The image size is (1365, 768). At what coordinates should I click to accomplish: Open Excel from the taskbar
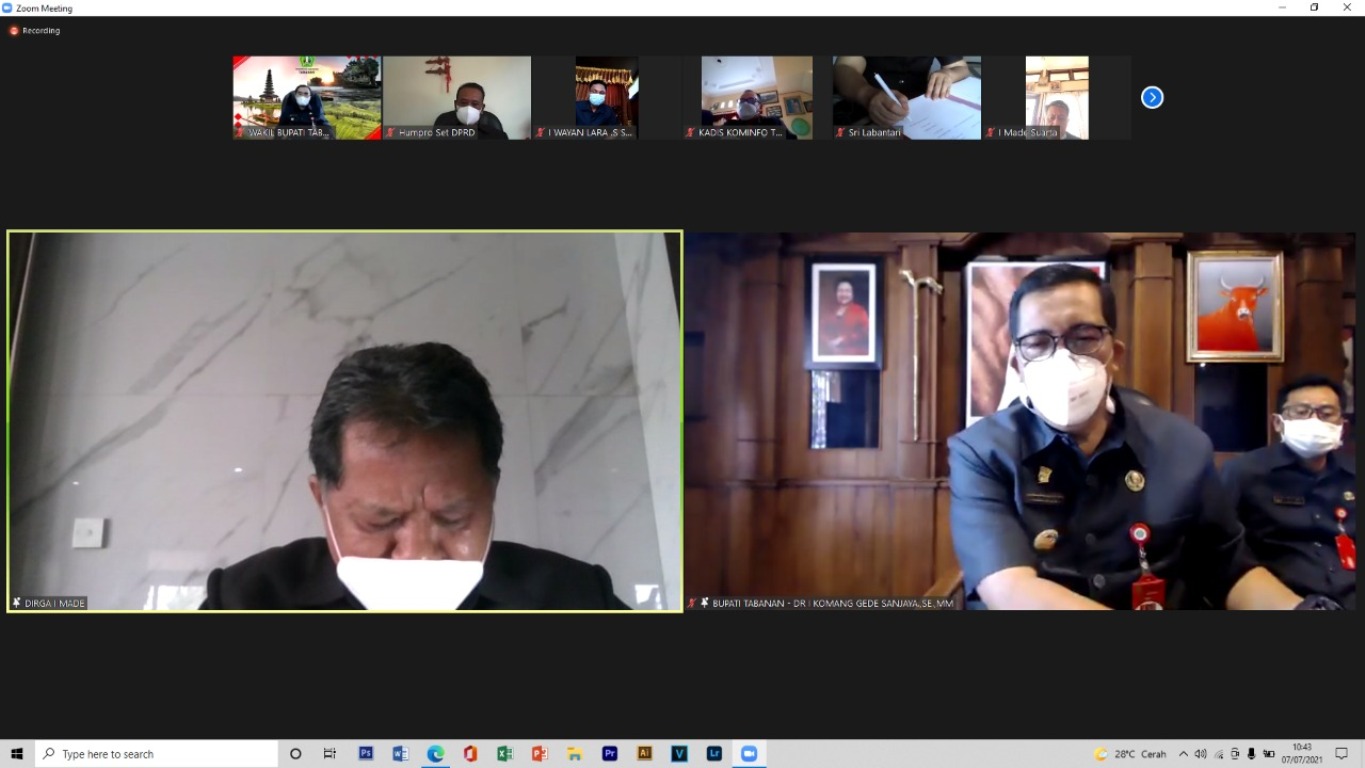505,754
